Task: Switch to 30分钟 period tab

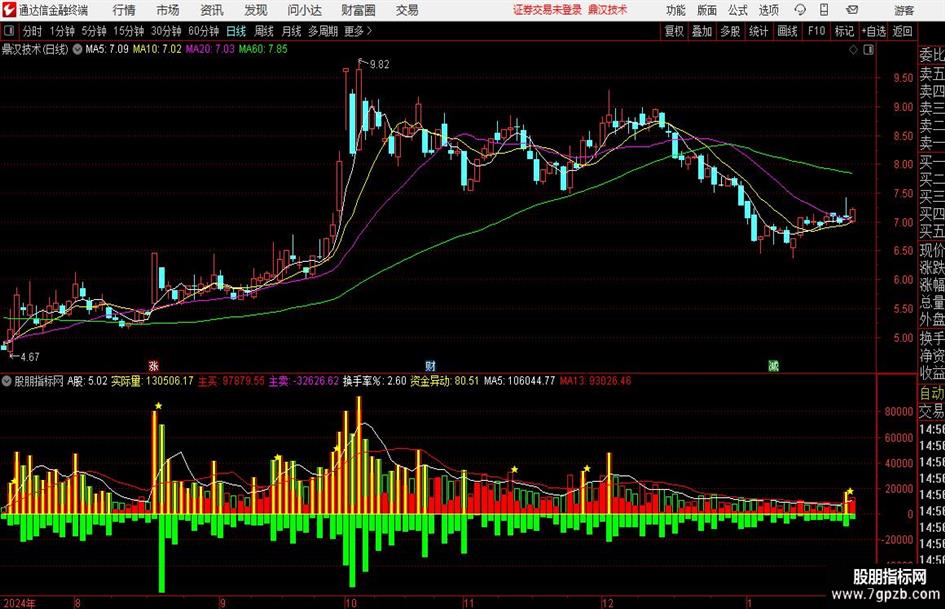Action: 166,31
